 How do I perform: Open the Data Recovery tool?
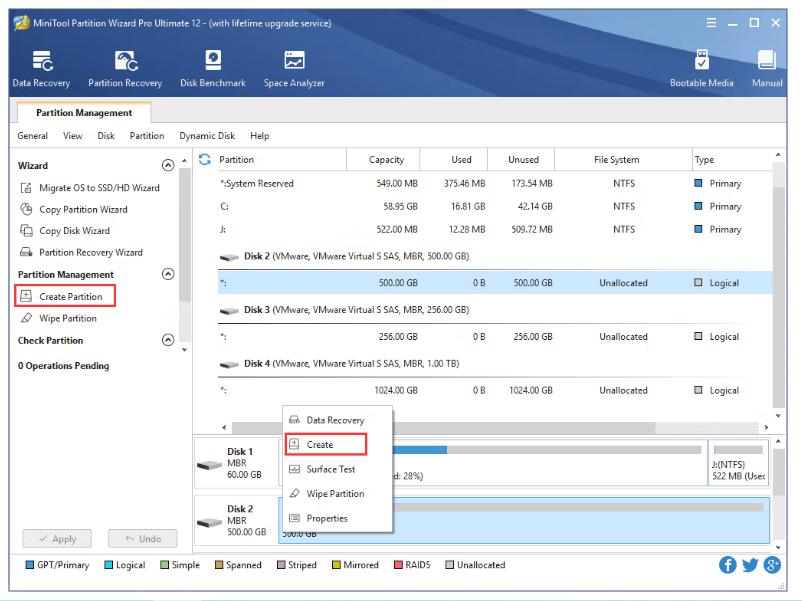pos(39,68)
